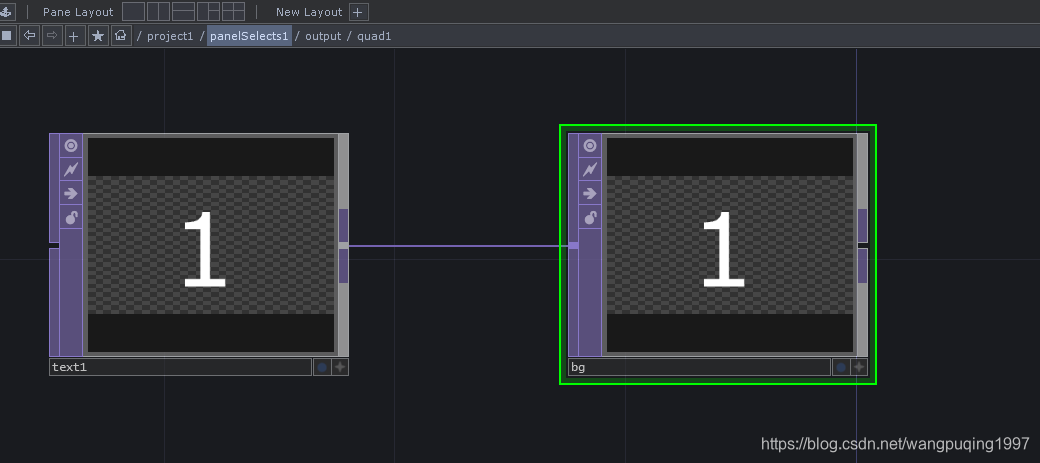Open bookmarks with the star icon
1040x463 pixels.
[x=98, y=36]
